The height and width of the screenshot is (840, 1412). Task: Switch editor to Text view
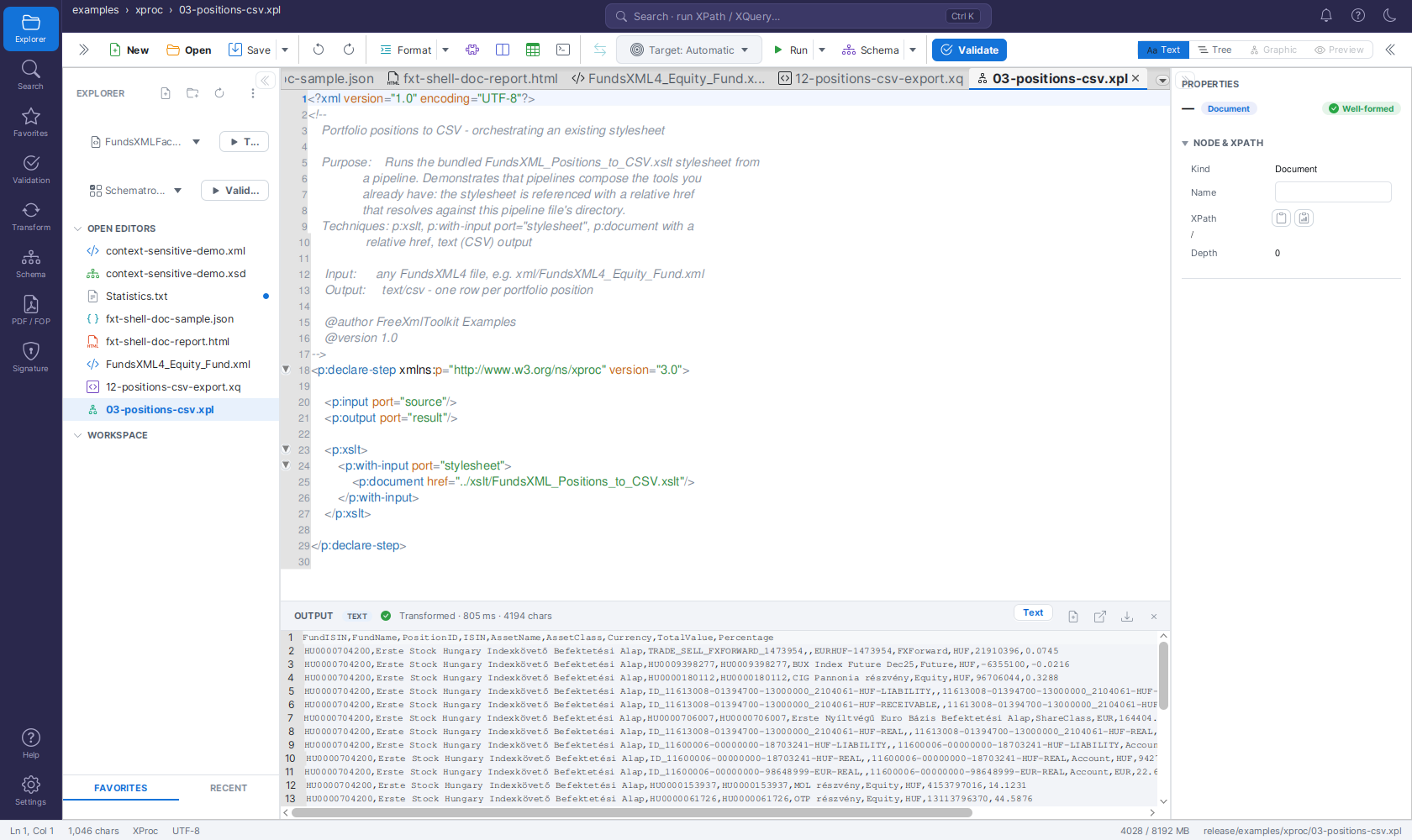1163,50
